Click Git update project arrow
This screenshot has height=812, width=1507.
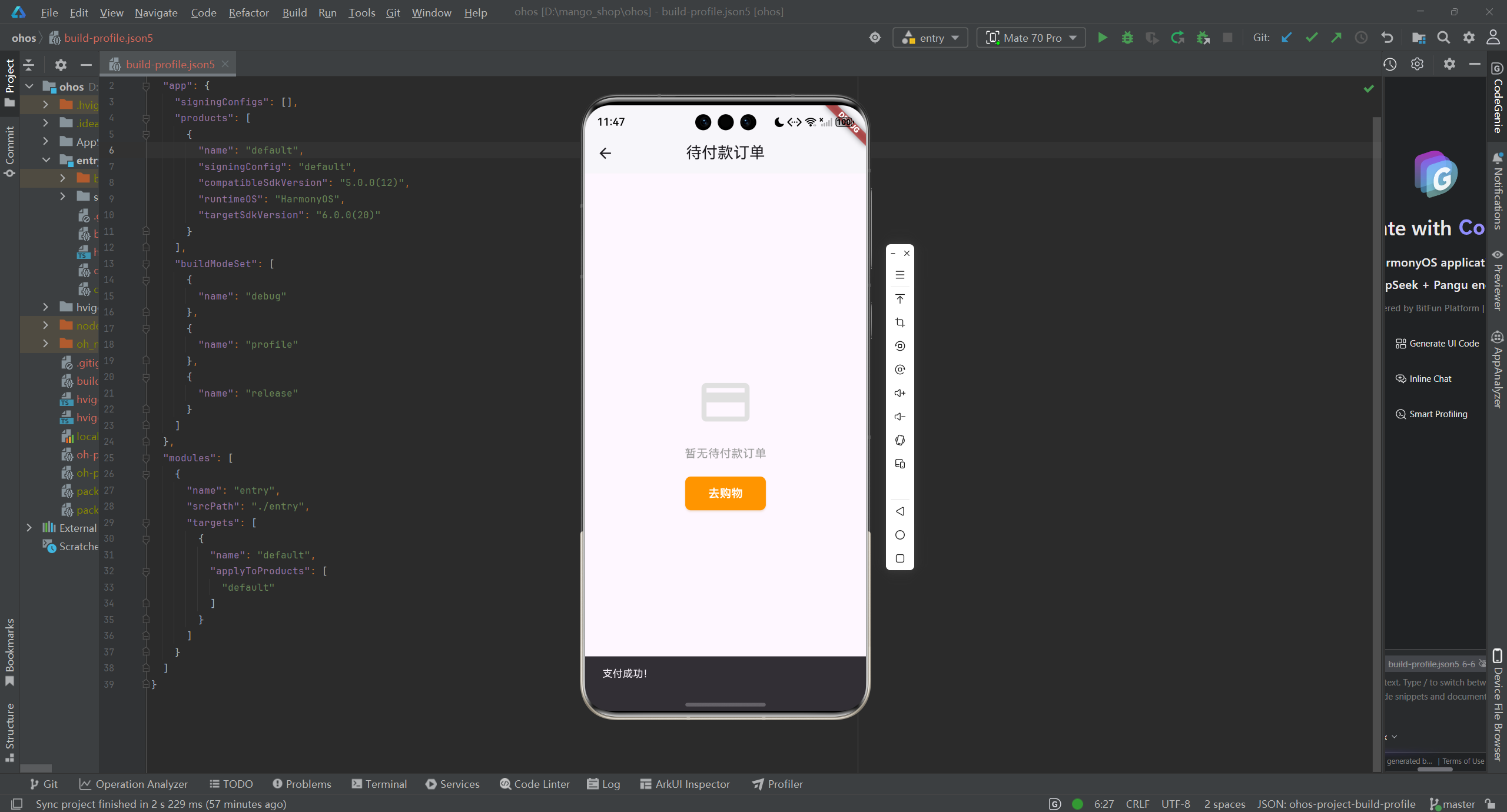[1287, 38]
